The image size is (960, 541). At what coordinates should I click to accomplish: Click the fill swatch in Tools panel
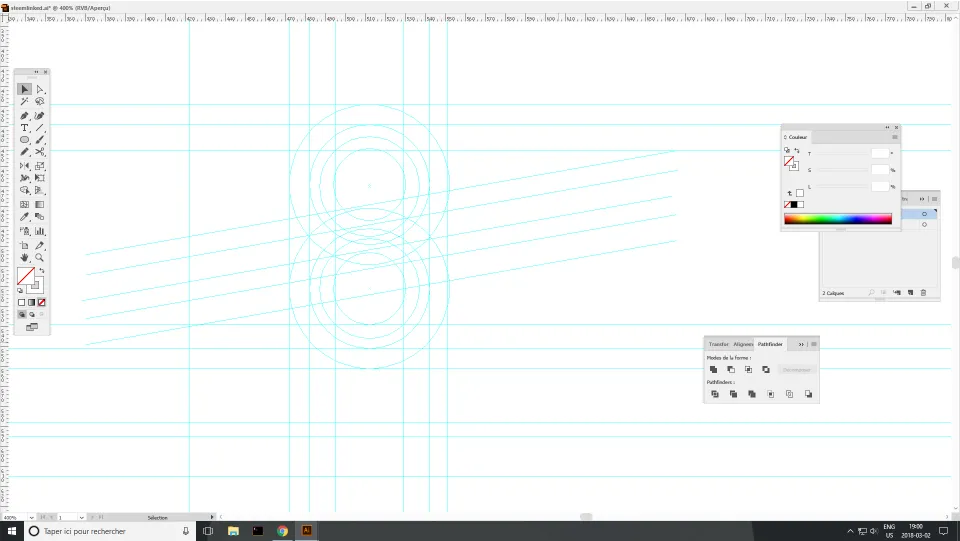click(x=26, y=276)
